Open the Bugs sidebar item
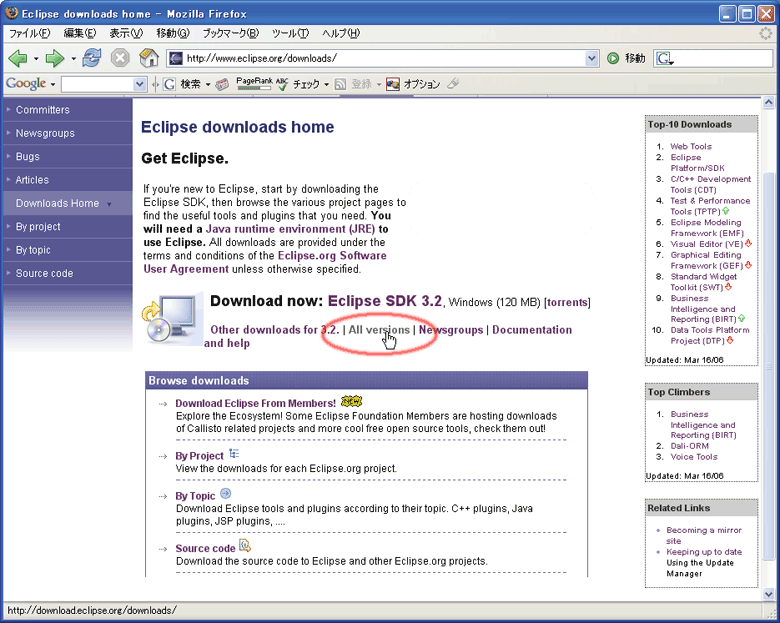 tap(68, 157)
